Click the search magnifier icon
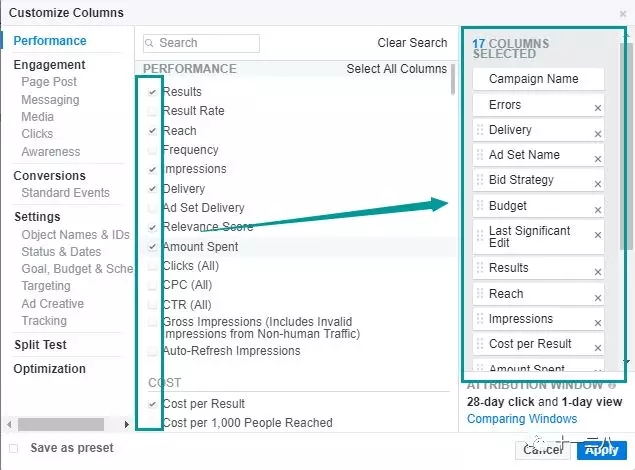 click(150, 43)
